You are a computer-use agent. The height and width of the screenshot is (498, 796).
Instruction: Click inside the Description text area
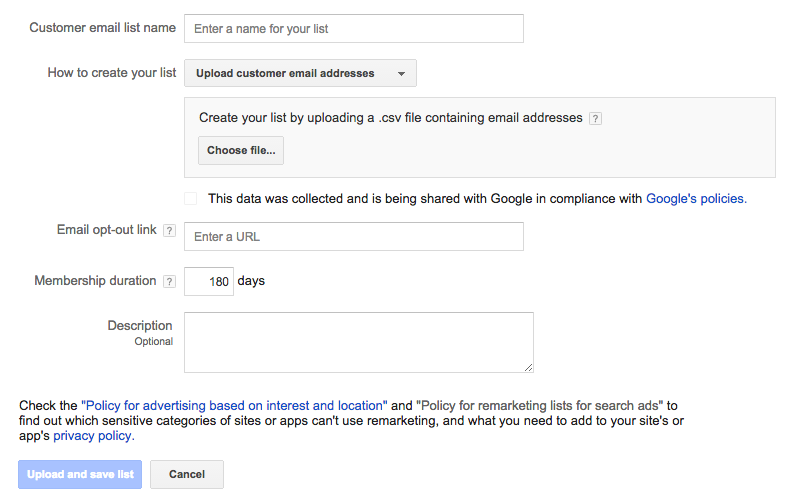[x=358, y=342]
